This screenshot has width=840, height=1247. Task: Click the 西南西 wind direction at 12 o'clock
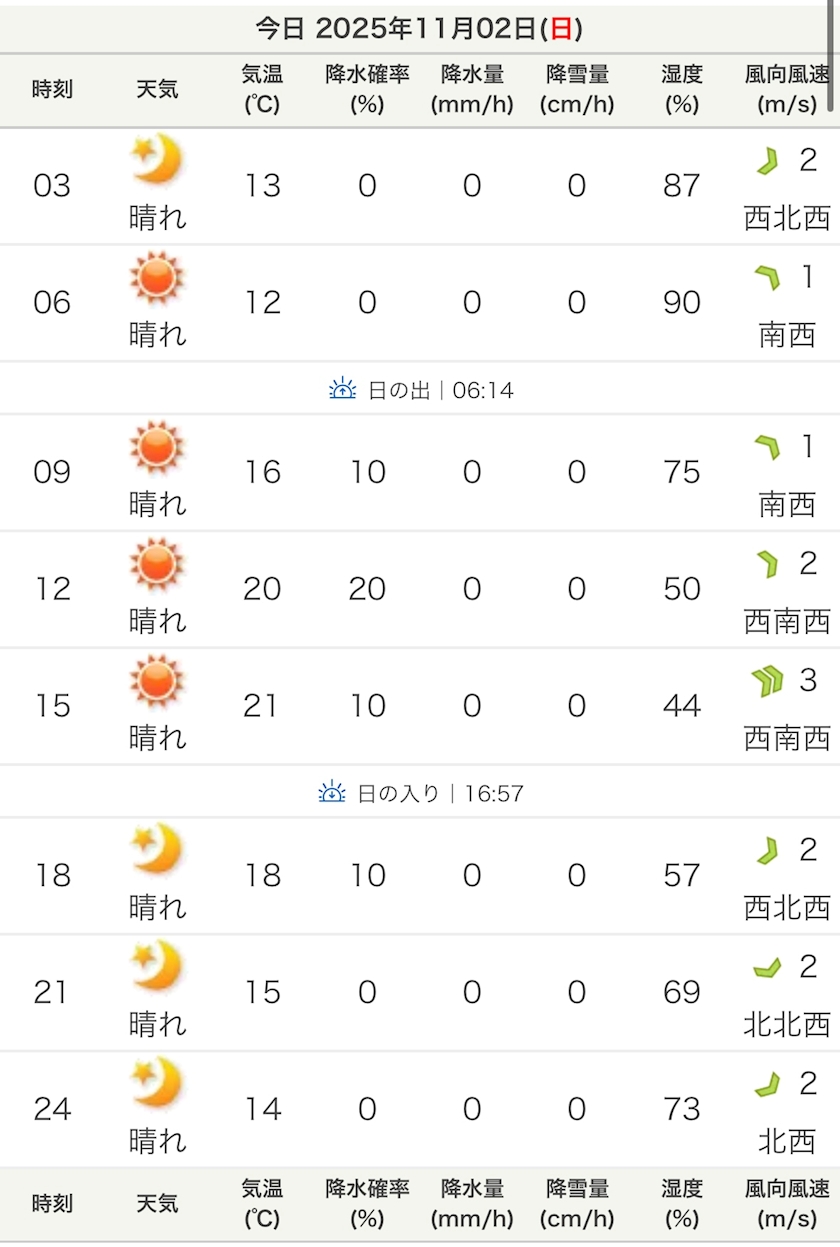coord(787,621)
